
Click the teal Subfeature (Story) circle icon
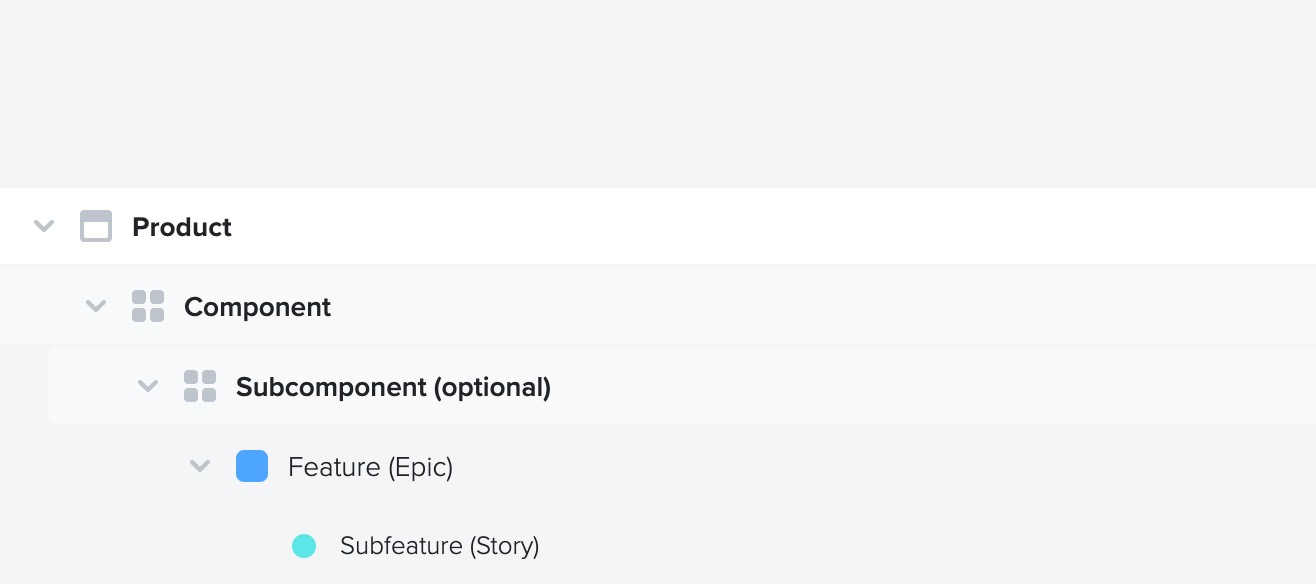point(304,546)
